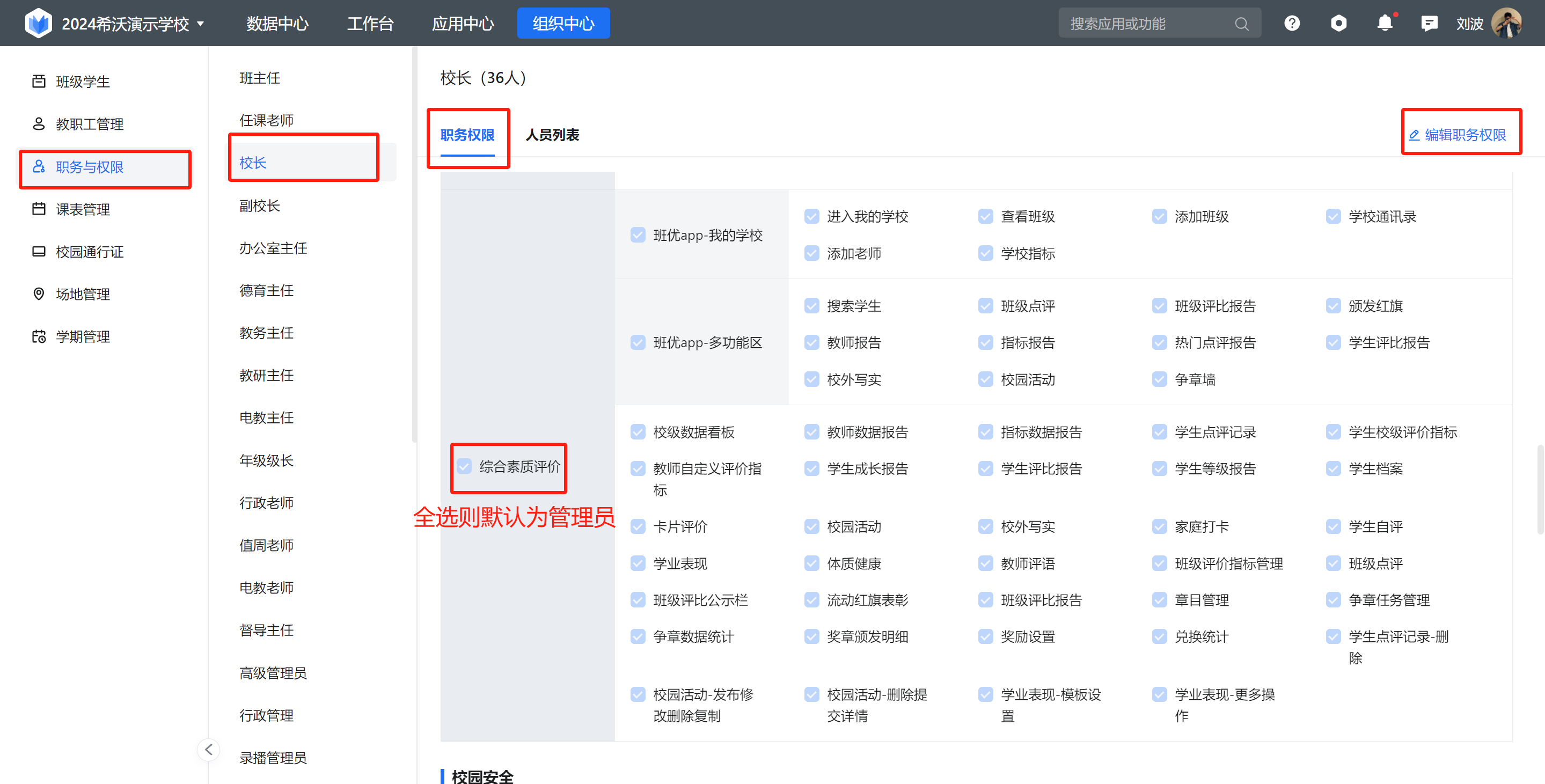Collapse the sidebar with the arrow button

[x=209, y=749]
